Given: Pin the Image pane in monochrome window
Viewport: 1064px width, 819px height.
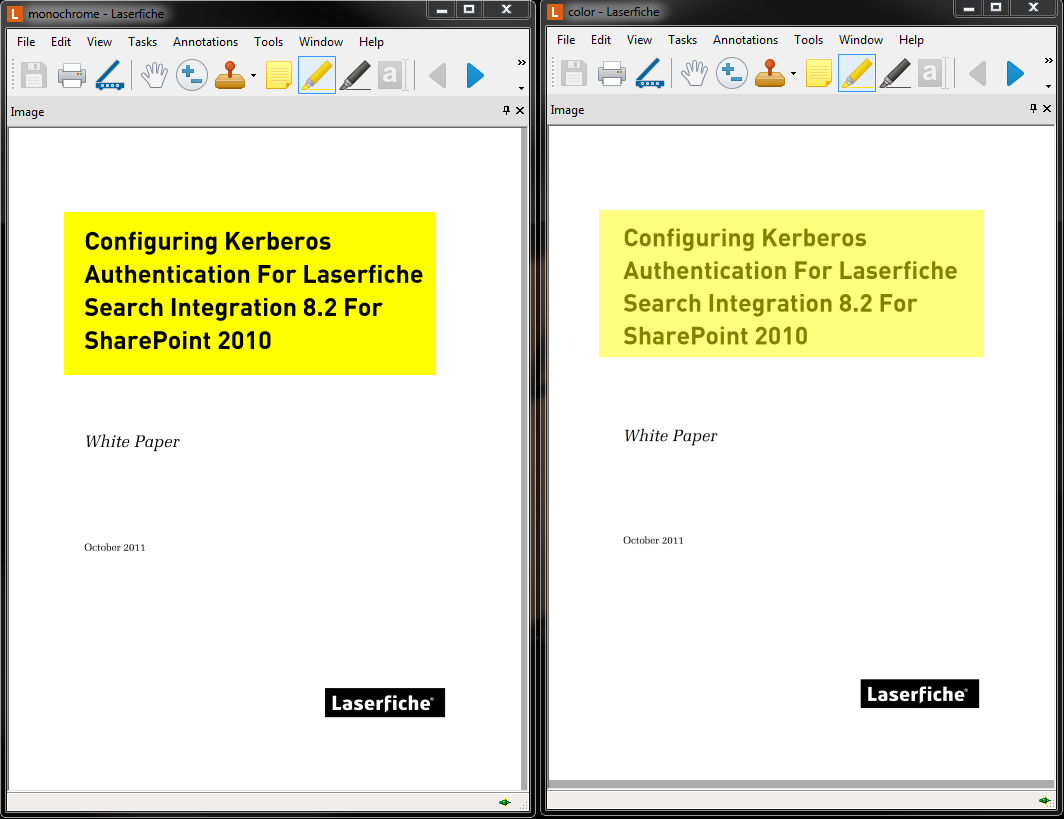Looking at the screenshot, I should 506,110.
